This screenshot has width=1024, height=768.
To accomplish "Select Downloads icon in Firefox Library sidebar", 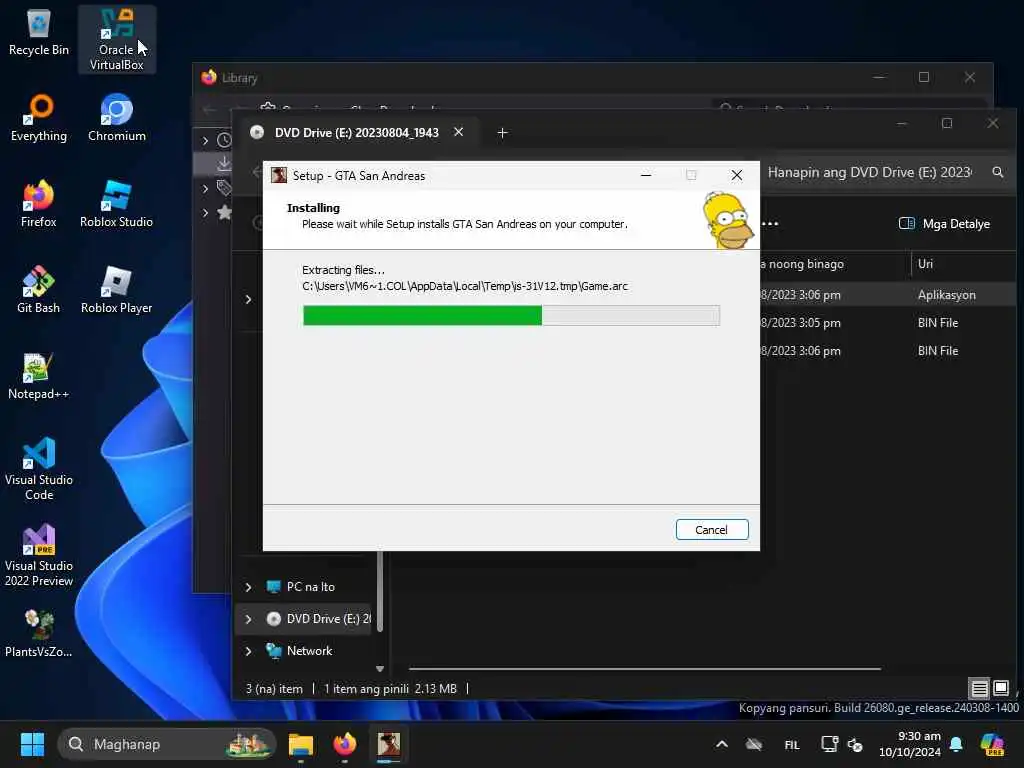I will point(224,163).
